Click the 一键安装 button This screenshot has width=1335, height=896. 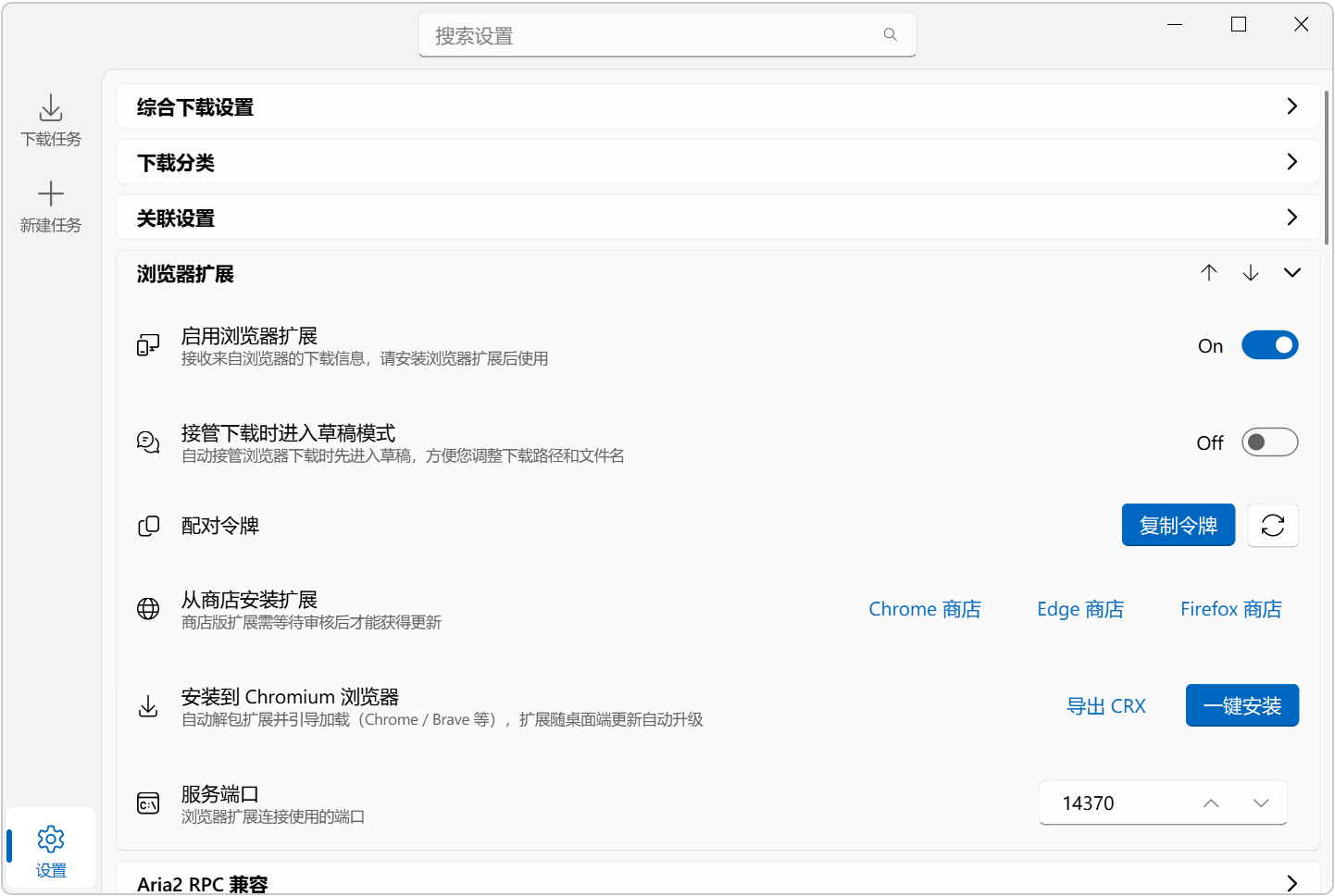click(x=1242, y=706)
